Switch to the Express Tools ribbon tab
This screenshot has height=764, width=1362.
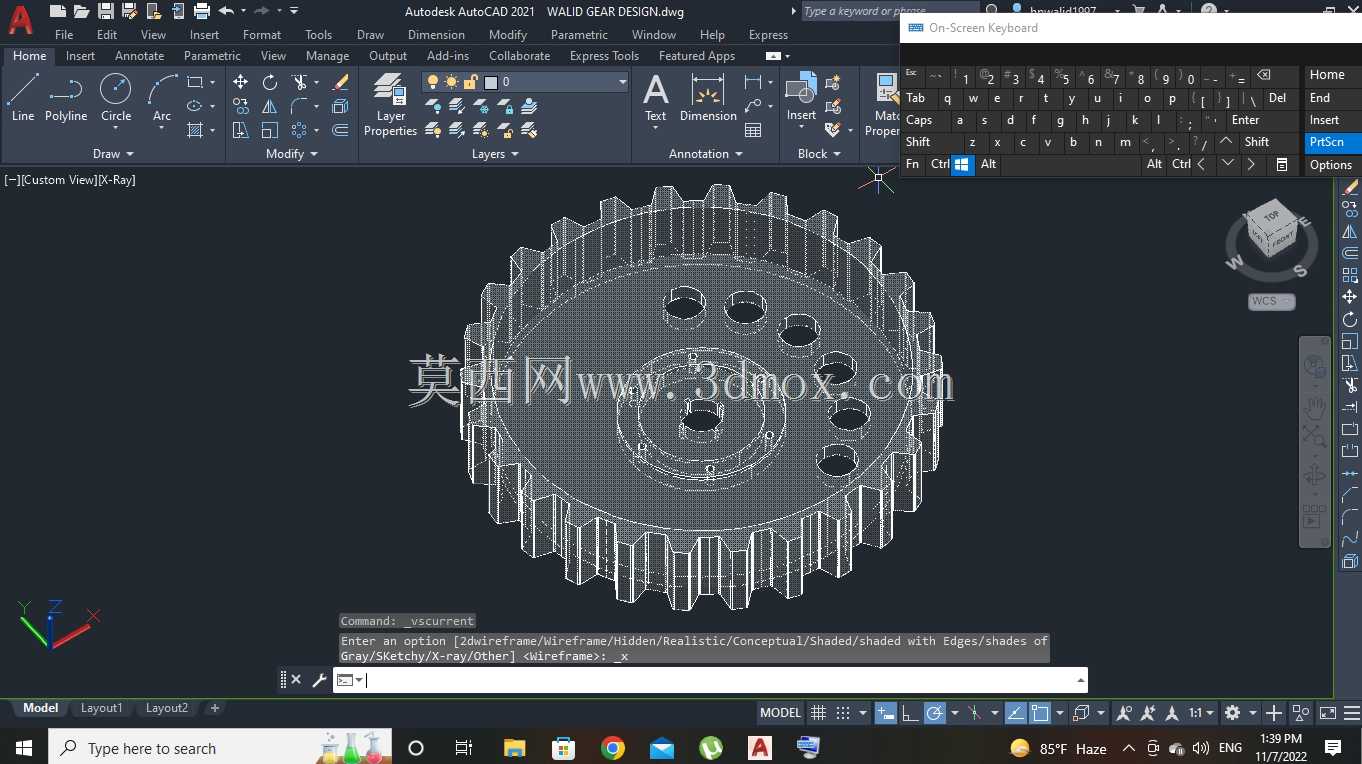tap(604, 56)
